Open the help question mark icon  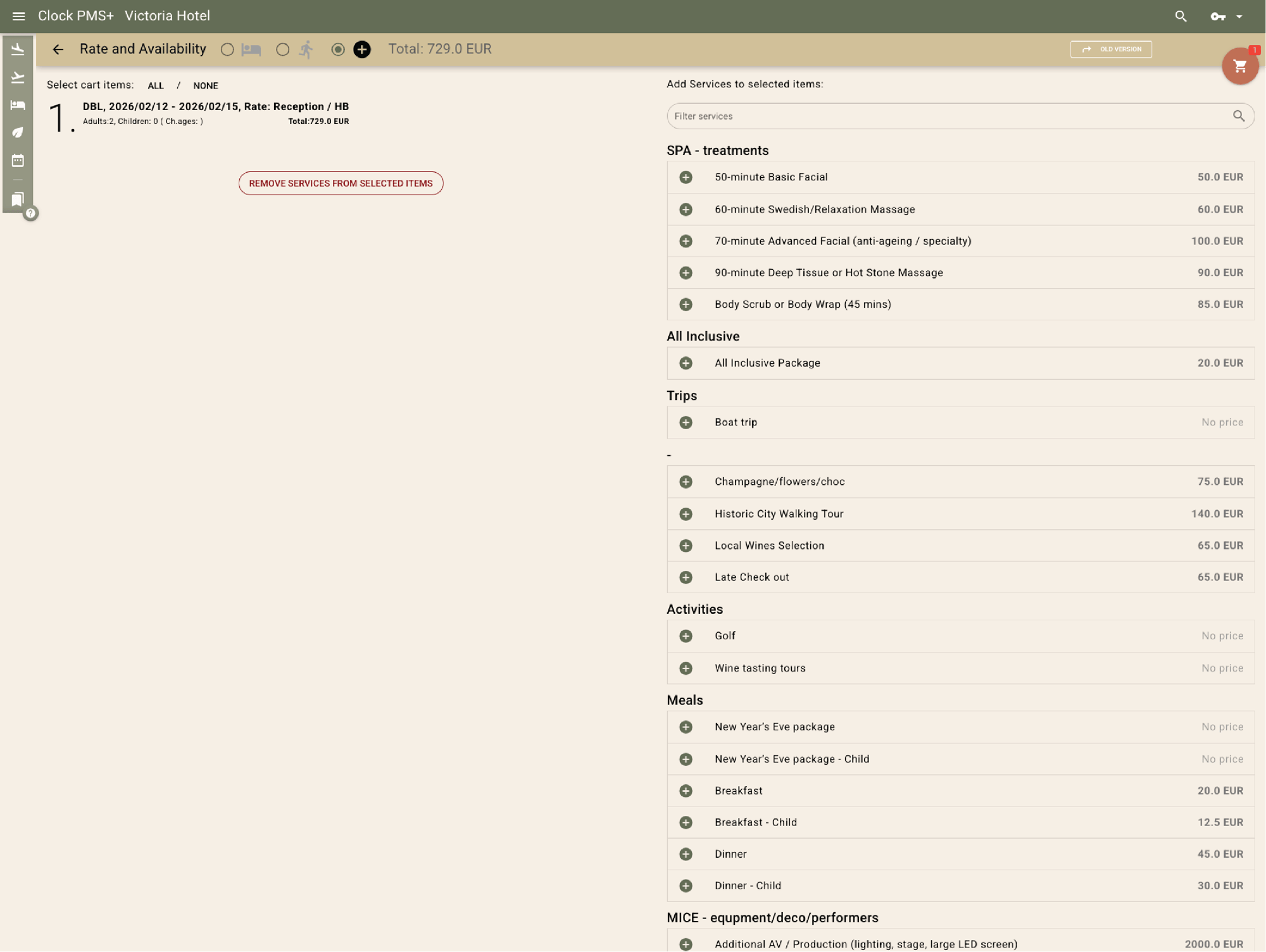coord(30,213)
